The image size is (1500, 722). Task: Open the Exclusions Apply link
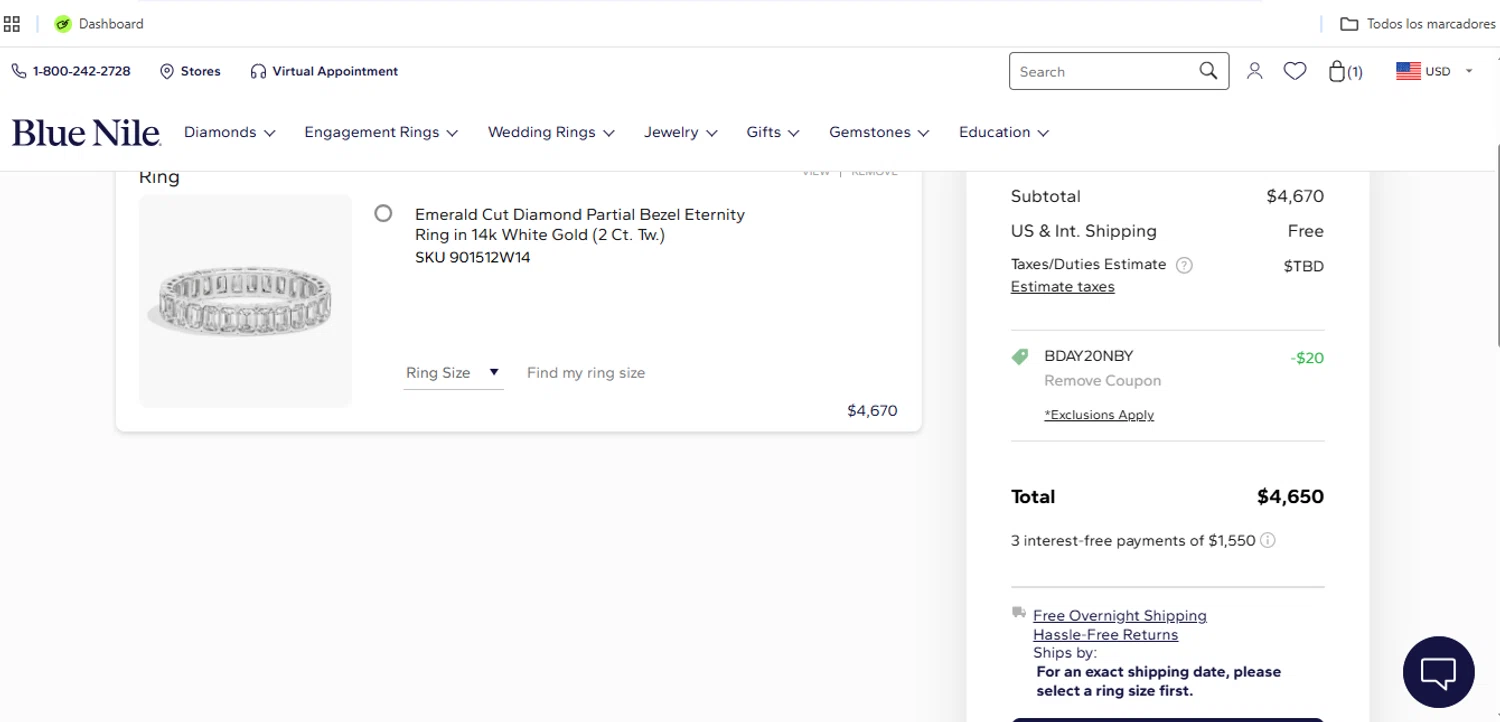click(x=1099, y=415)
